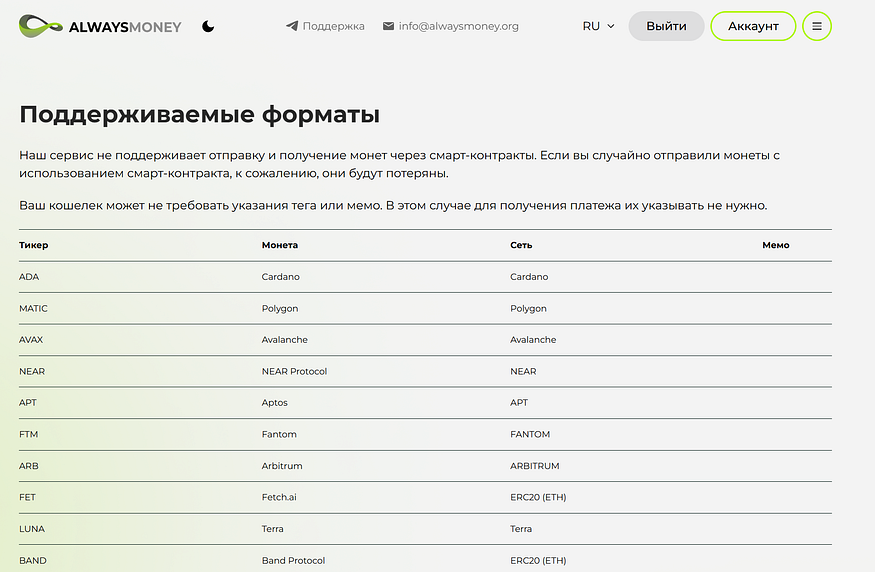Click FANTOM network cell
This screenshot has height=572, width=875.
click(530, 434)
